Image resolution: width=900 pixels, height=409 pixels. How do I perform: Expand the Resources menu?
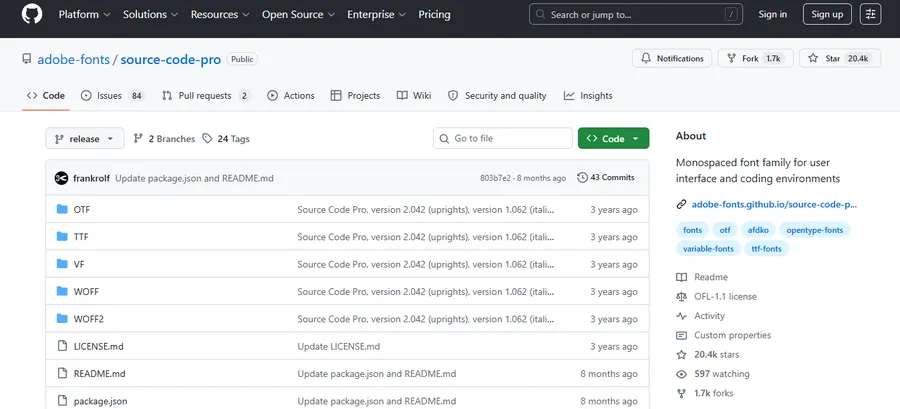pyautogui.click(x=220, y=14)
